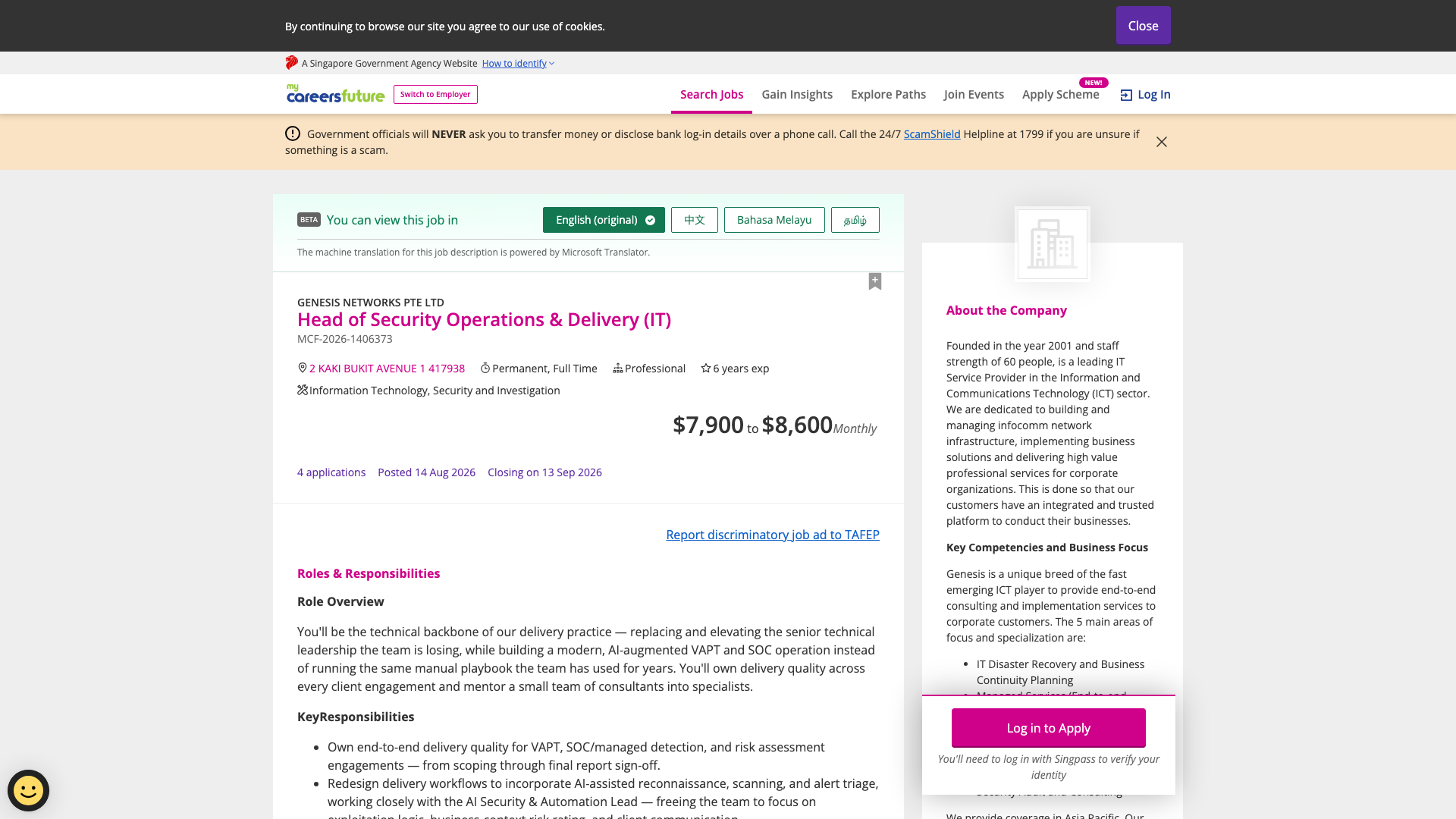Click the location pin icon
The width and height of the screenshot is (1456, 819).
302,368
